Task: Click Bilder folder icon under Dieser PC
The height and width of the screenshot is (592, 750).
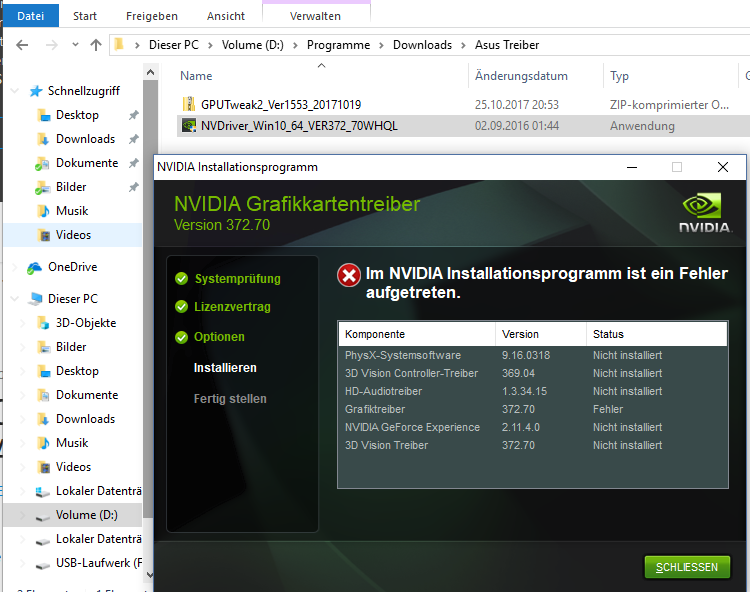Action: coord(44,347)
